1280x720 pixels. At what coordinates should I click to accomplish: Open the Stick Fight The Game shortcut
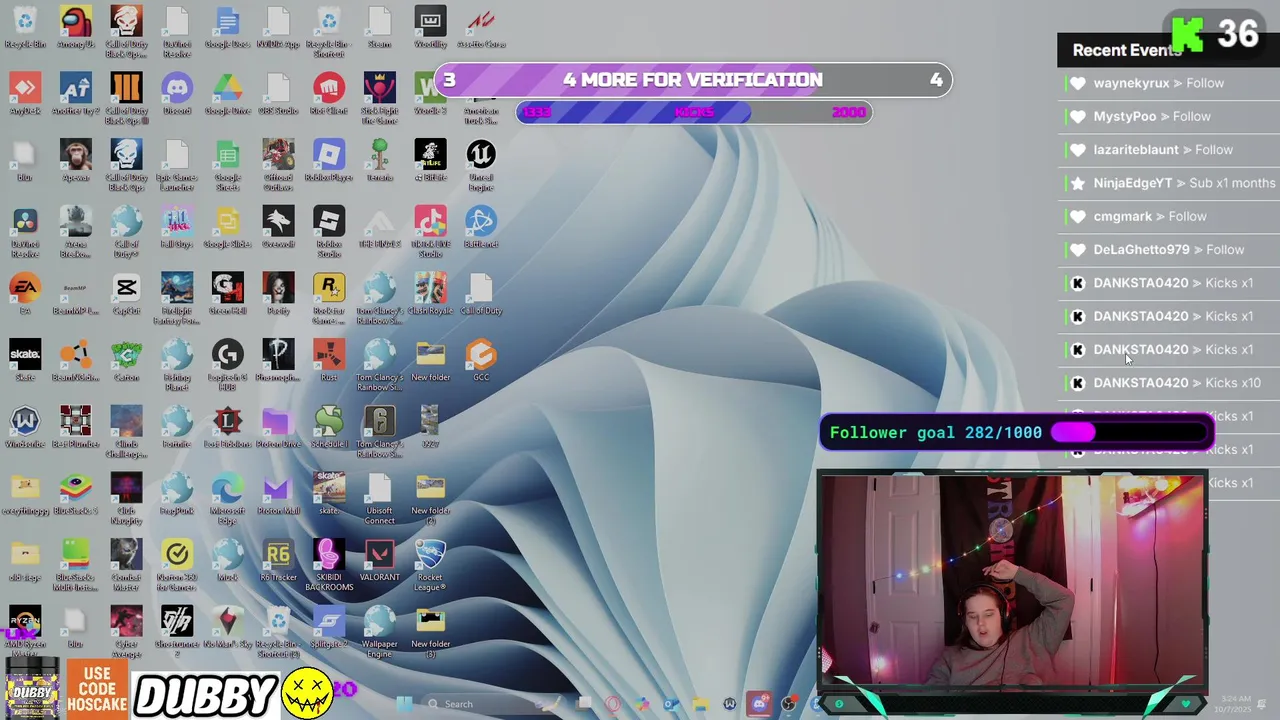(380, 99)
